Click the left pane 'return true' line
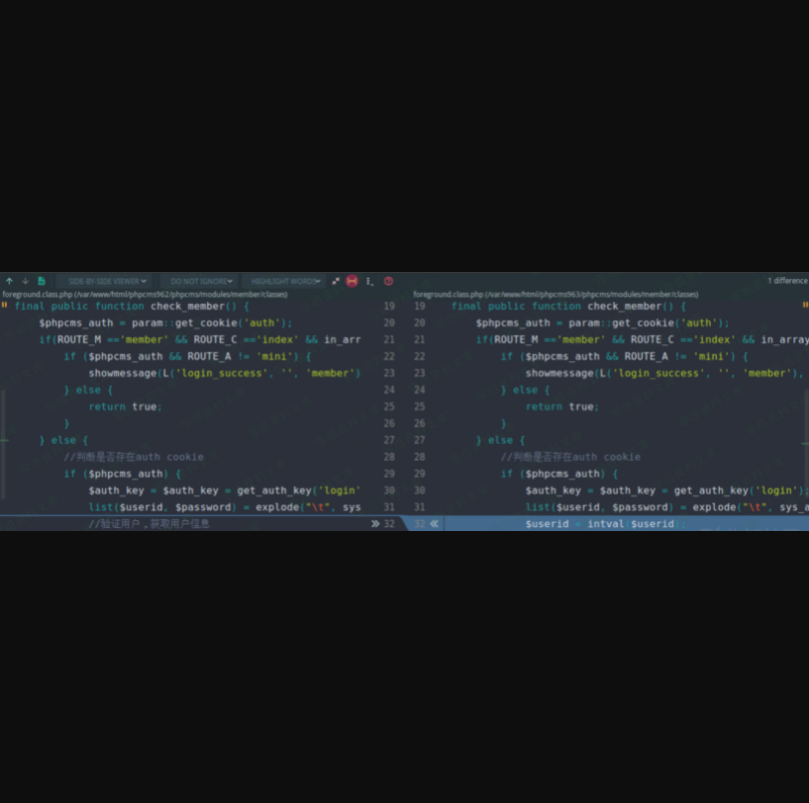 click(124, 406)
